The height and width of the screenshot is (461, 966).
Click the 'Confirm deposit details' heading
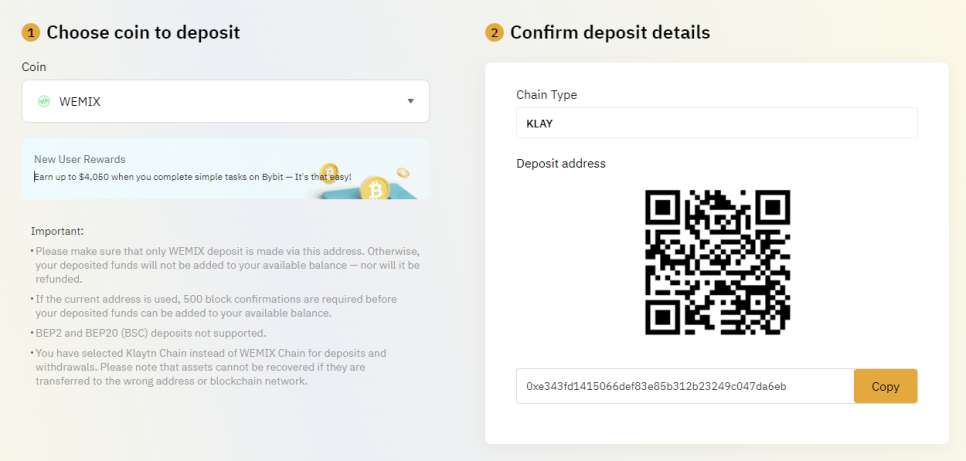(x=610, y=32)
